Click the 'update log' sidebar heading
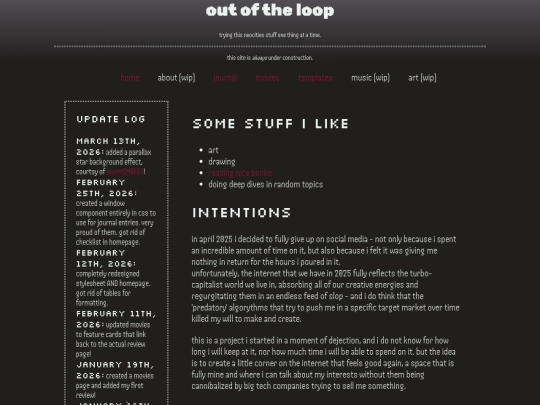This screenshot has height=405, width=540. tap(111, 119)
